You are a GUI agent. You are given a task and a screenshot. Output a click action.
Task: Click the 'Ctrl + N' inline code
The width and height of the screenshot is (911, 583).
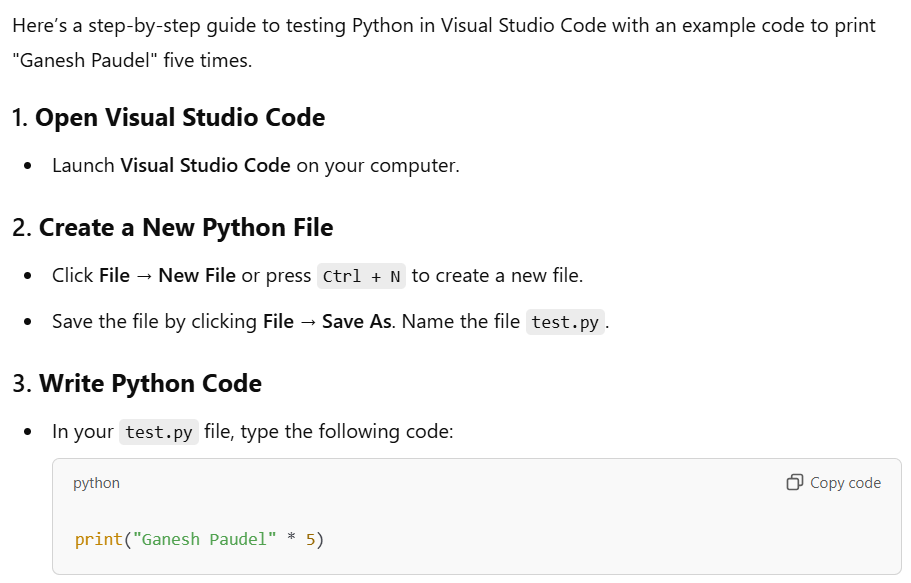(x=361, y=276)
